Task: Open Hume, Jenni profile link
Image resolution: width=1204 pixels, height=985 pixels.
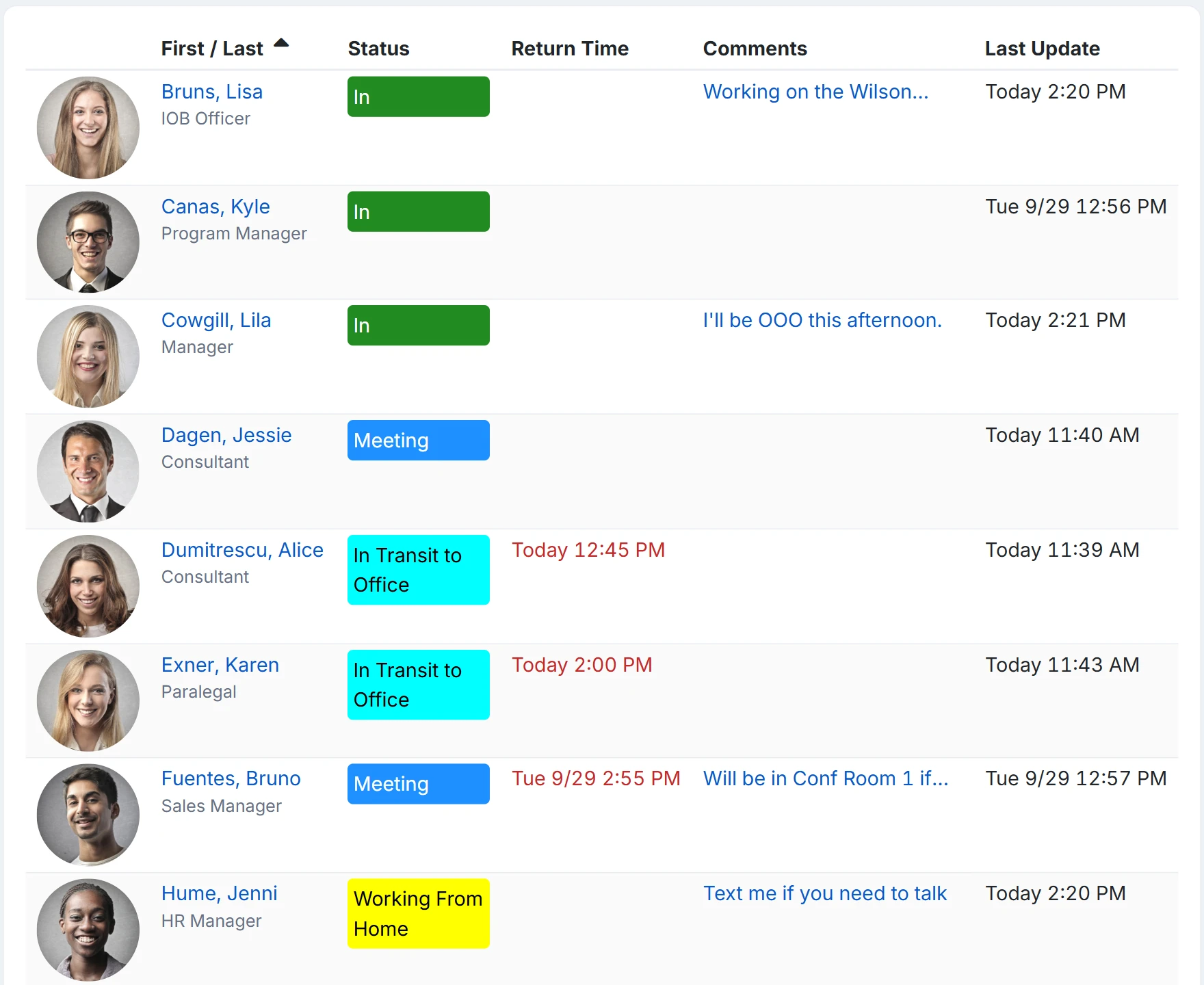Action: 220,893
